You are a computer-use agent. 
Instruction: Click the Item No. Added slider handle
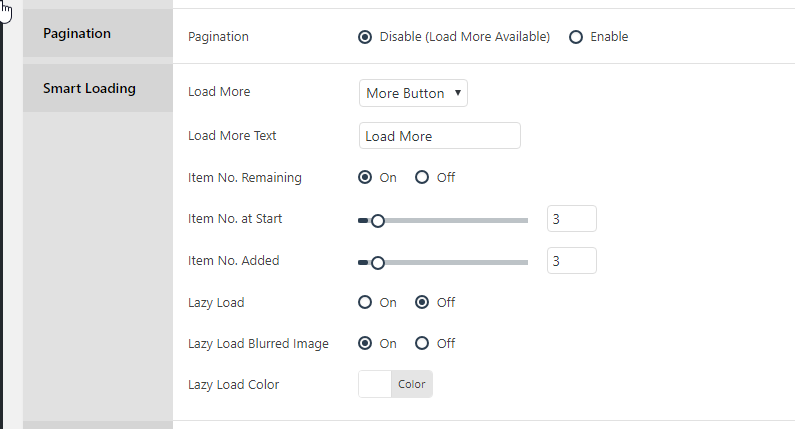378,263
